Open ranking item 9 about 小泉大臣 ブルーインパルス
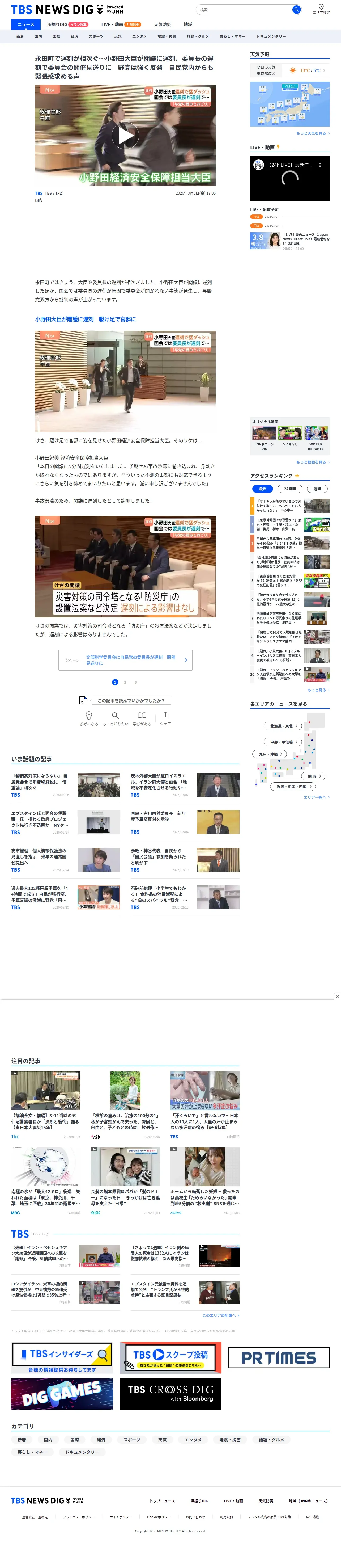The image size is (341, 1568). click(x=290, y=655)
